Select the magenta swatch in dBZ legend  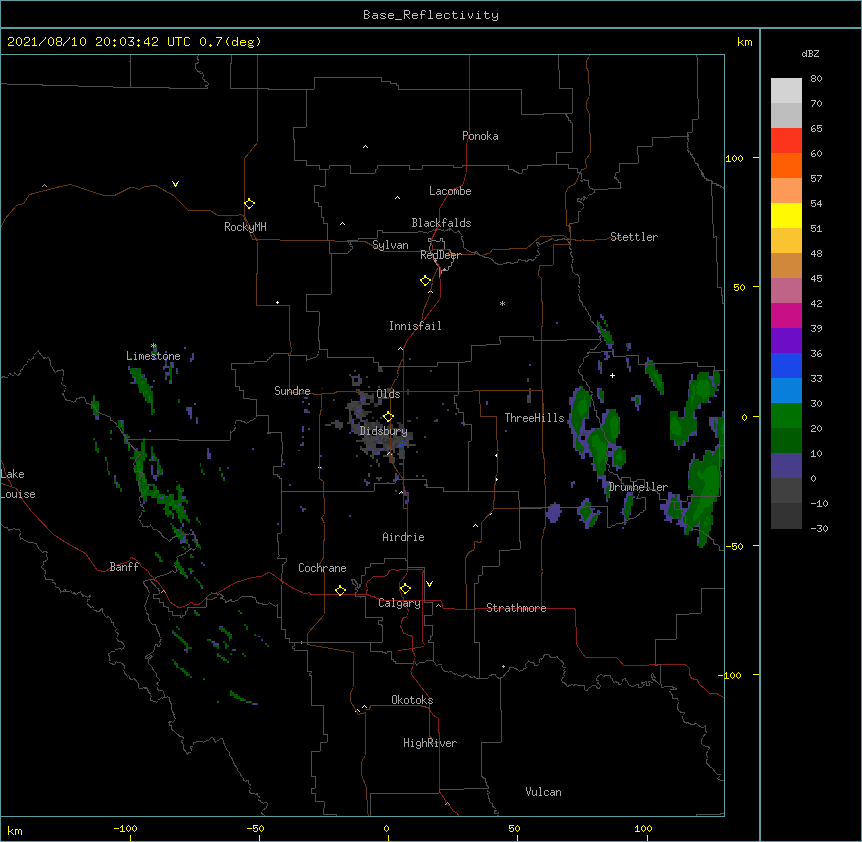coord(786,315)
